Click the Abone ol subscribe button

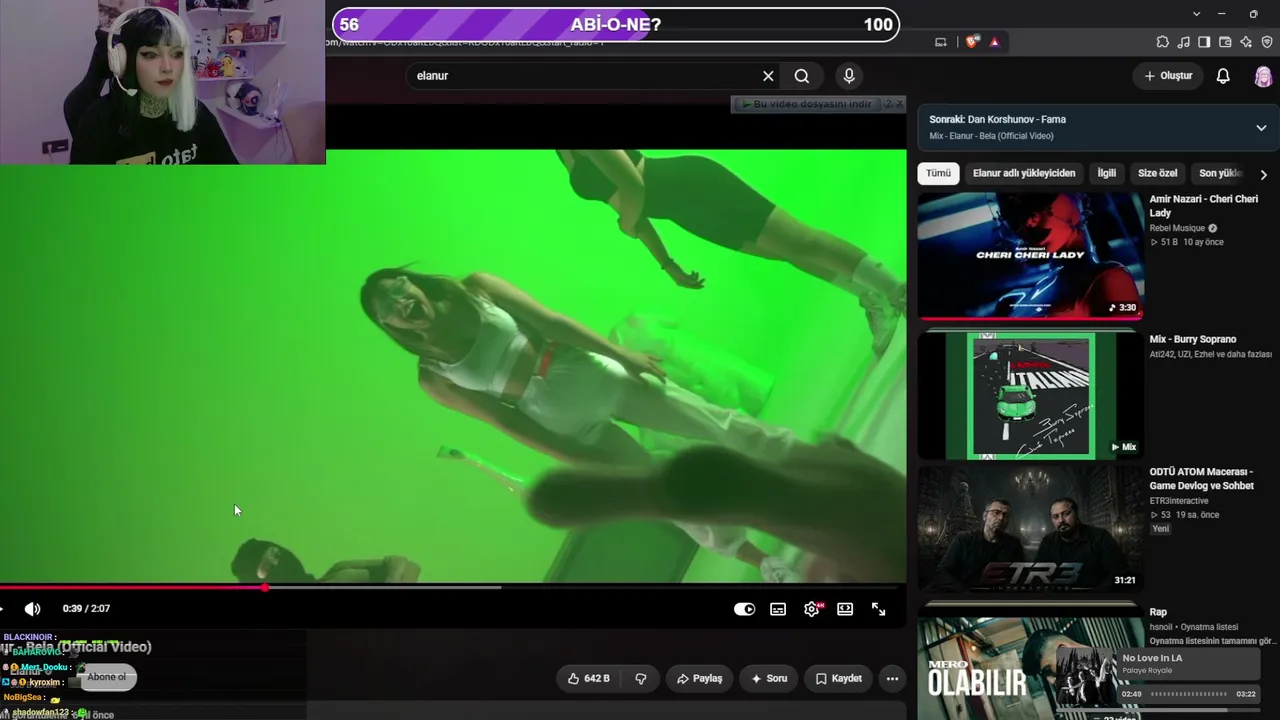click(x=107, y=677)
